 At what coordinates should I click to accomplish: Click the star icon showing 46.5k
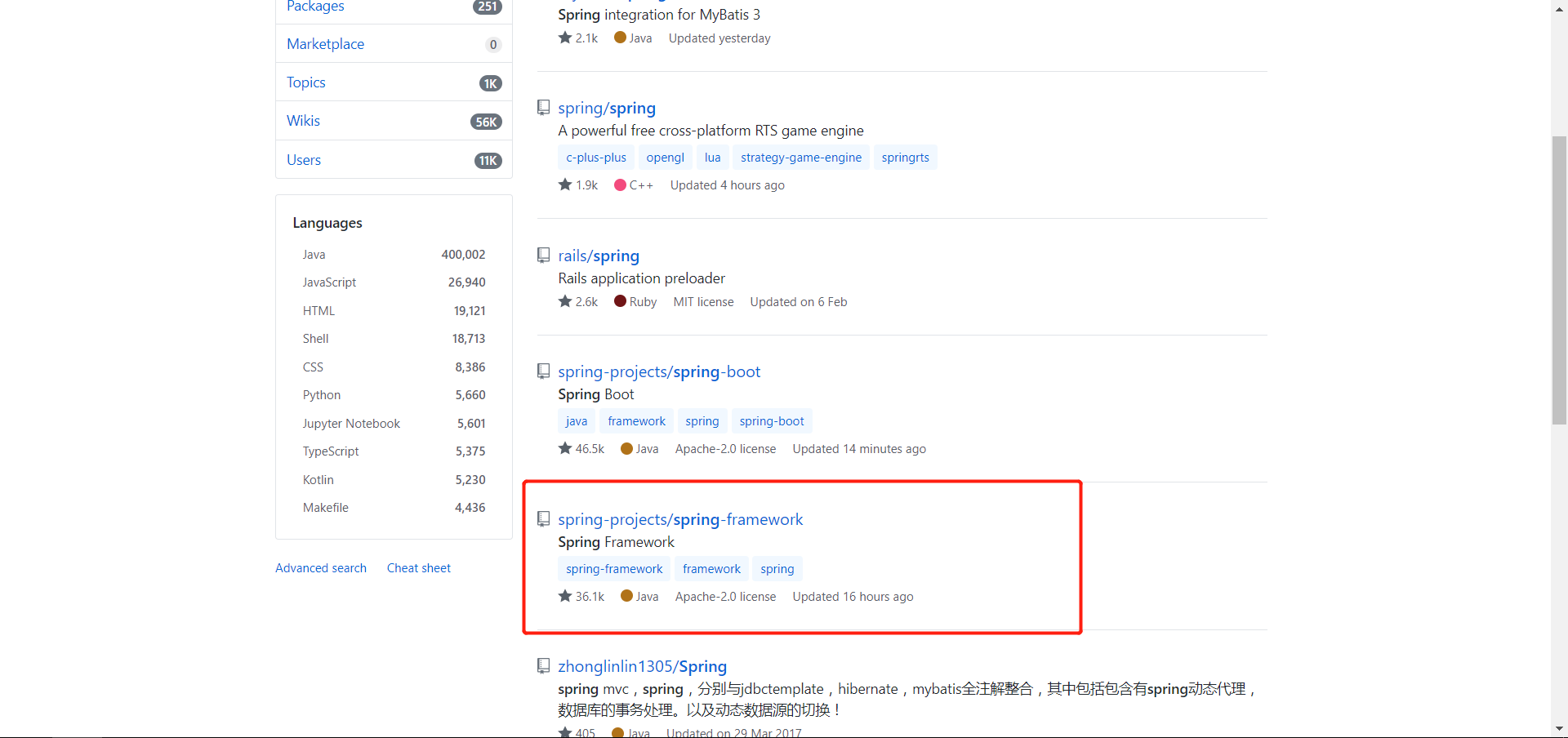tap(565, 448)
